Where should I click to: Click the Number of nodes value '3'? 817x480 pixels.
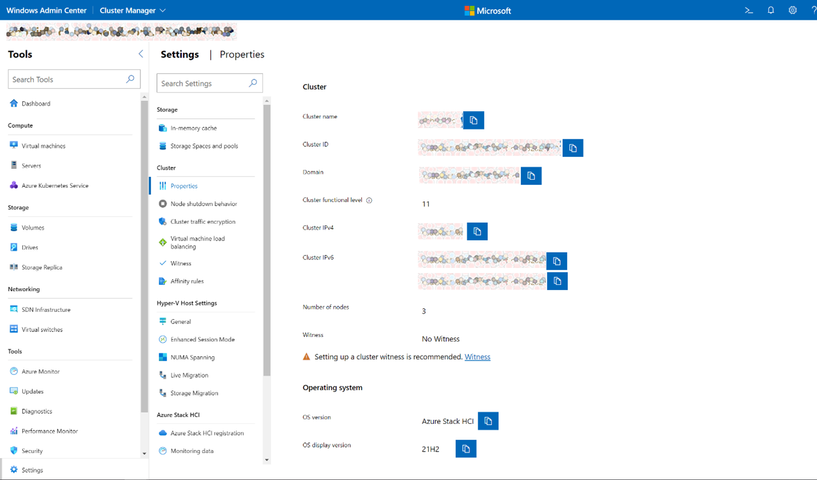point(424,311)
